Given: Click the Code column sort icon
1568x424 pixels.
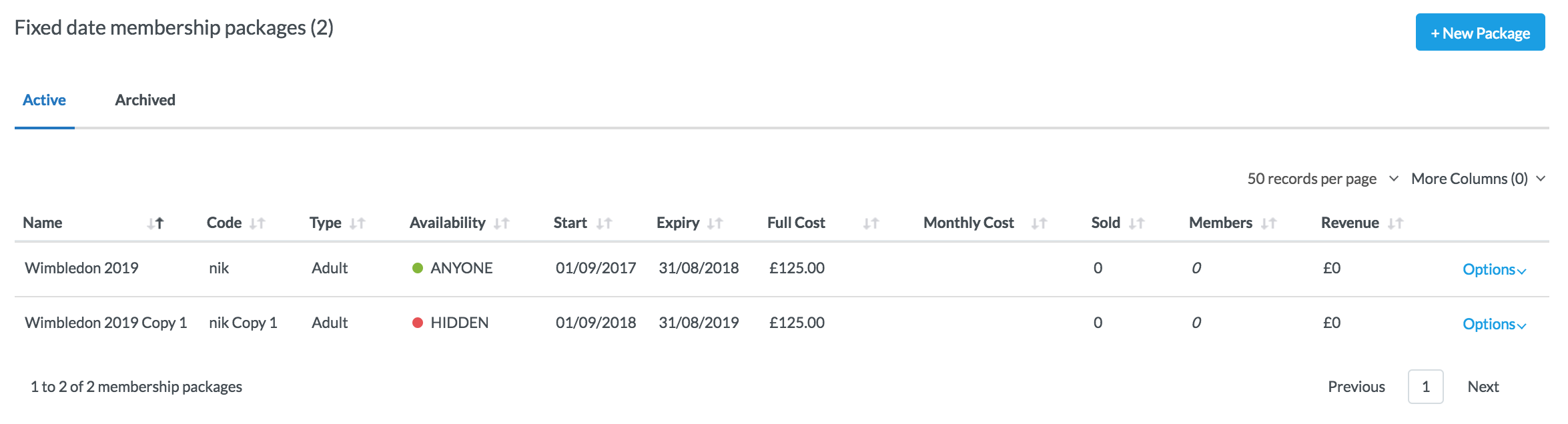Looking at the screenshot, I should 258,224.
